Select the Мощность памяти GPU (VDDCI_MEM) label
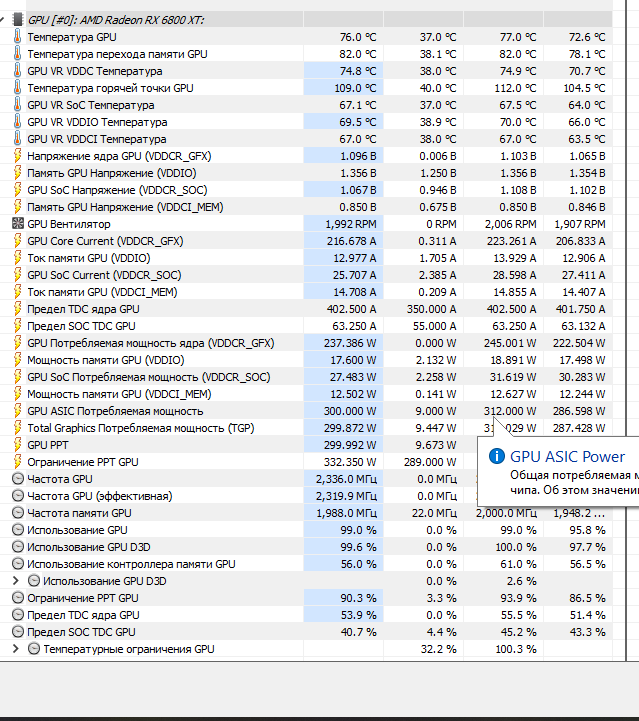639x721 pixels. pos(120,394)
